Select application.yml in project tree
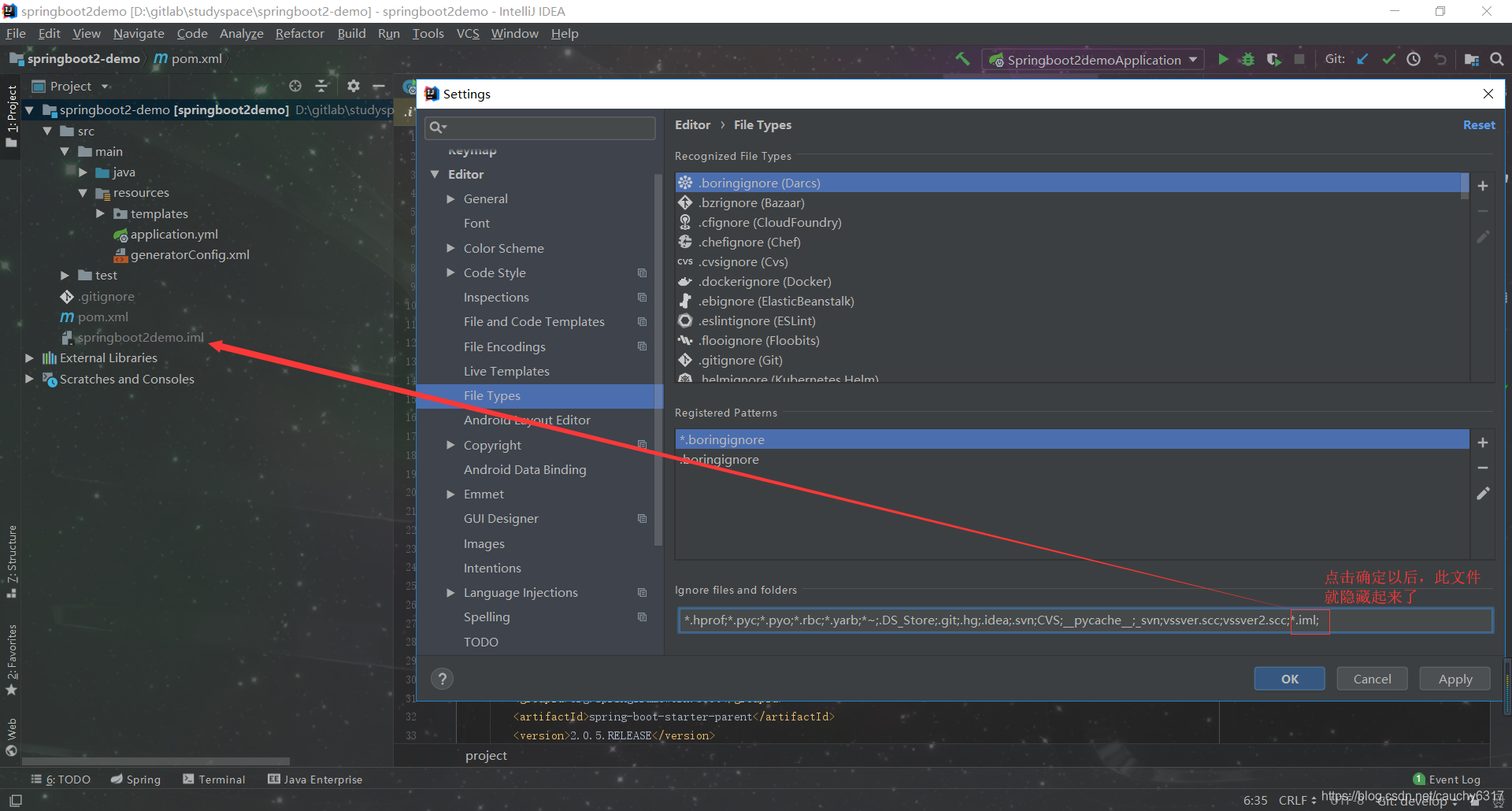This screenshot has height=811, width=1512. [174, 235]
